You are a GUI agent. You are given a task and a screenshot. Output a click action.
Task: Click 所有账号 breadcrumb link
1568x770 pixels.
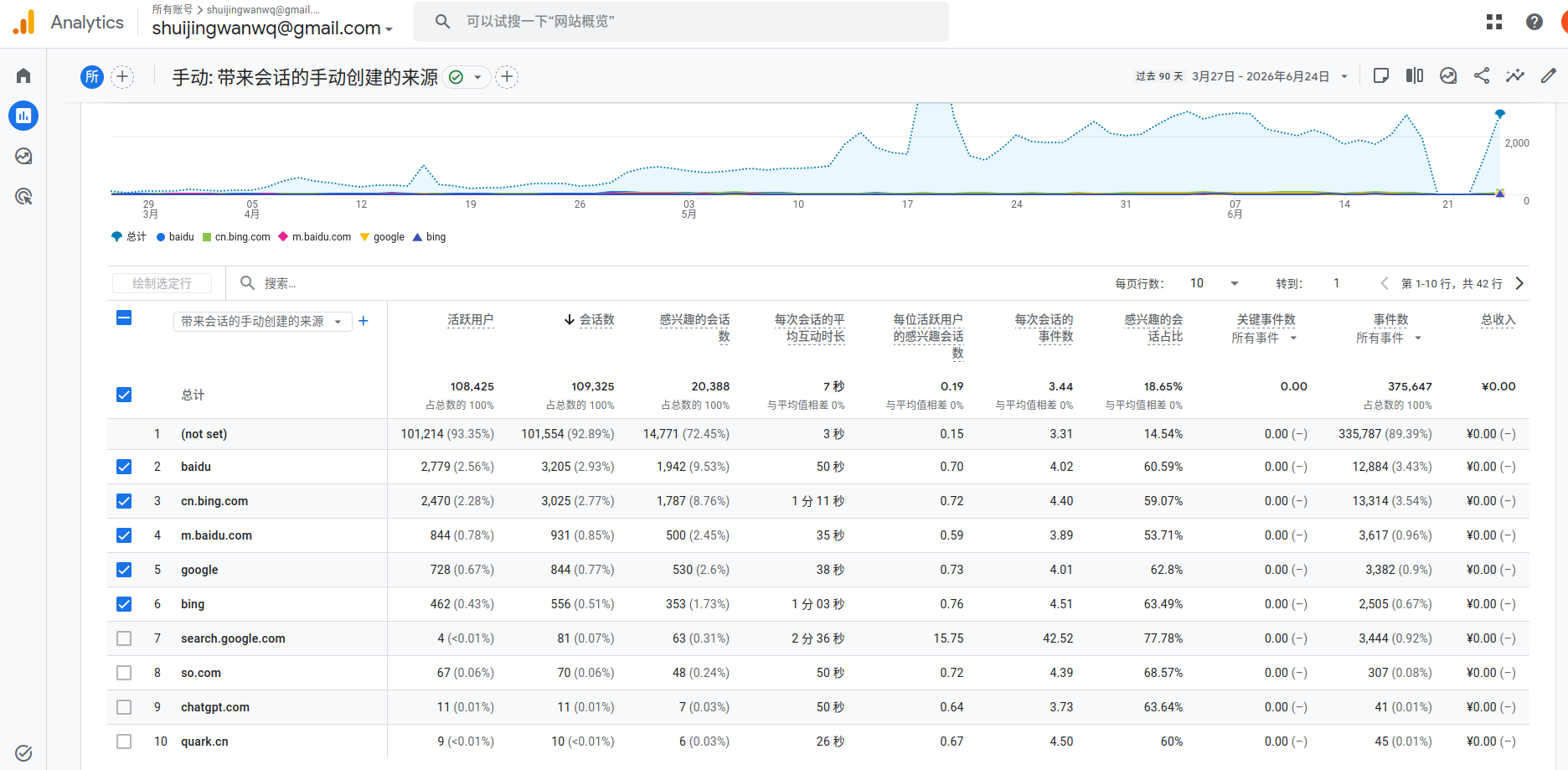click(172, 9)
